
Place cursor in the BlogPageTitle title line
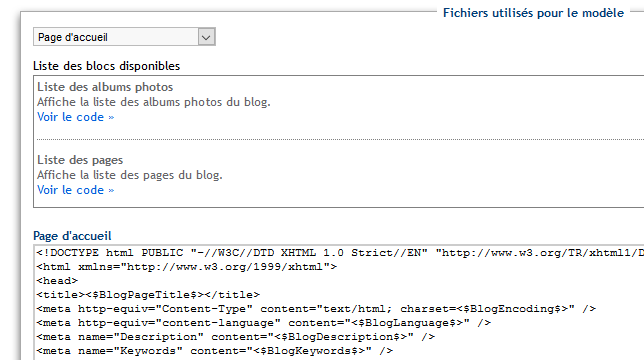tap(148, 295)
